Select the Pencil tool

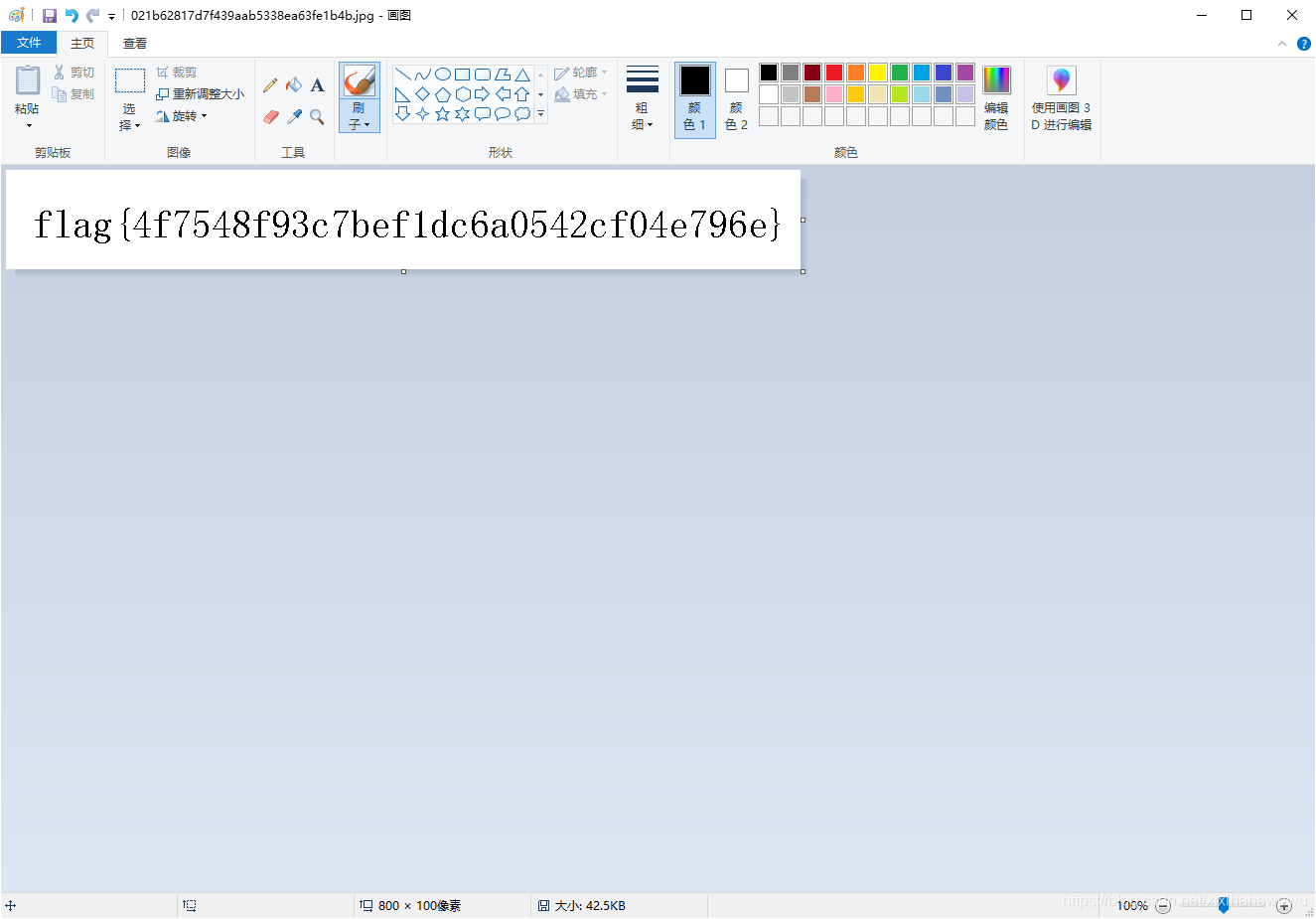(x=270, y=85)
